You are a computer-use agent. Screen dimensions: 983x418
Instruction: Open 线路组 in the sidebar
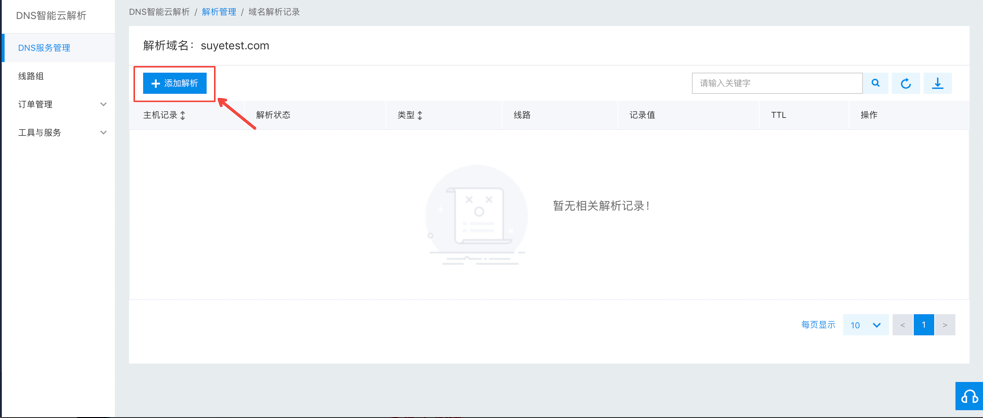[31, 76]
